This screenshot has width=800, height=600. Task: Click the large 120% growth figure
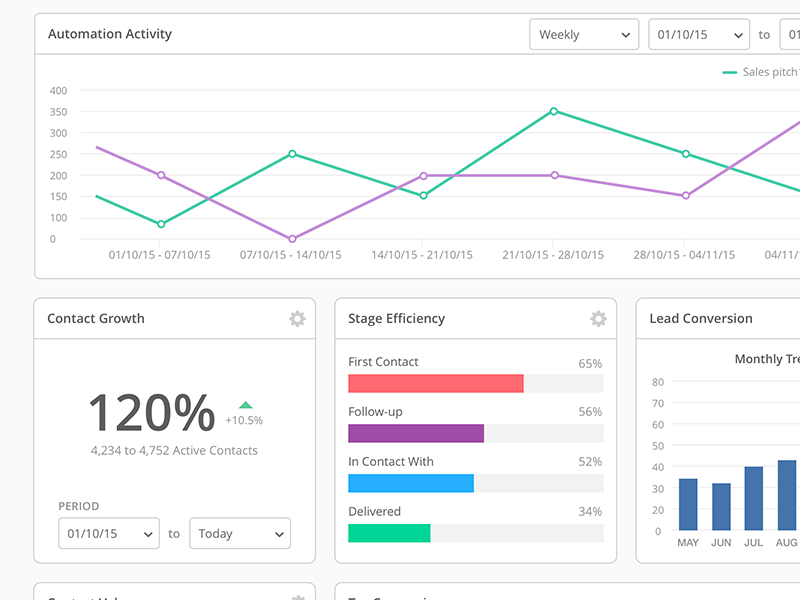[x=152, y=413]
